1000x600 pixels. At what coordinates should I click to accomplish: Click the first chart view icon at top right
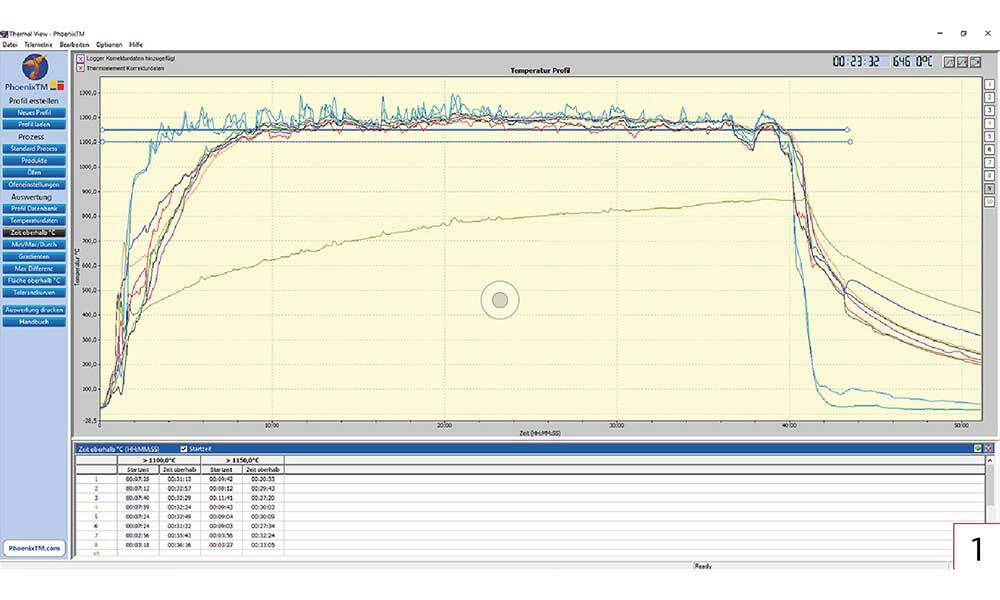click(x=949, y=62)
